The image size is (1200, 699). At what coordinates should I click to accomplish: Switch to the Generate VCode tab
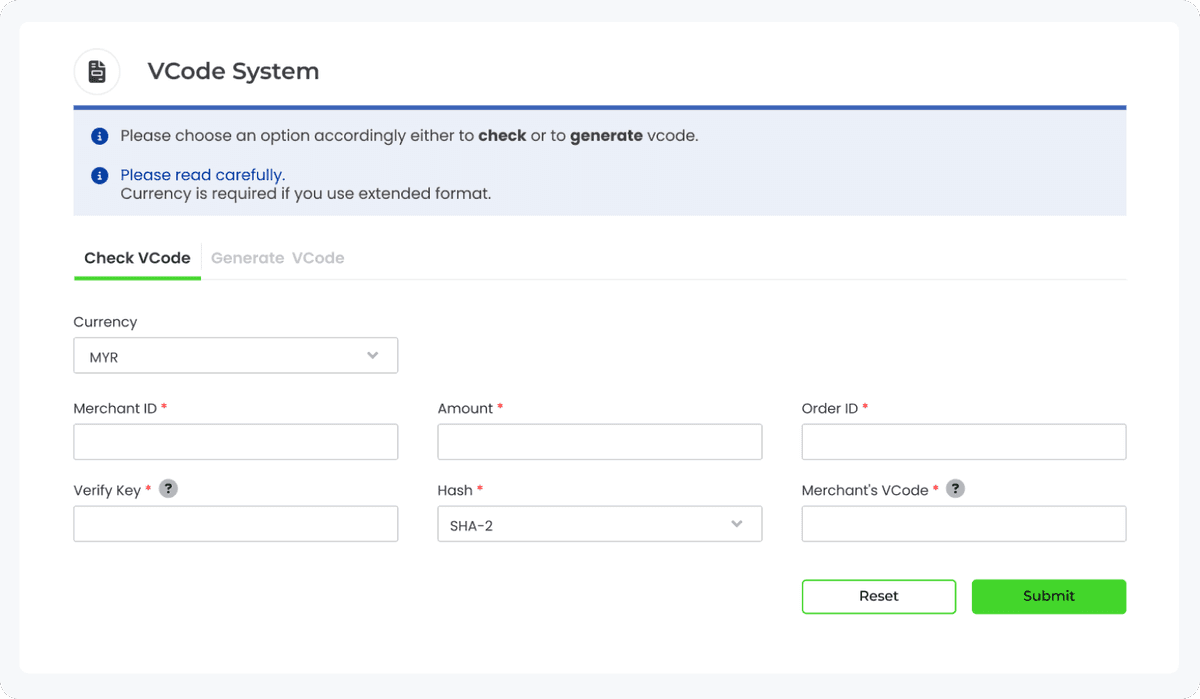277,257
